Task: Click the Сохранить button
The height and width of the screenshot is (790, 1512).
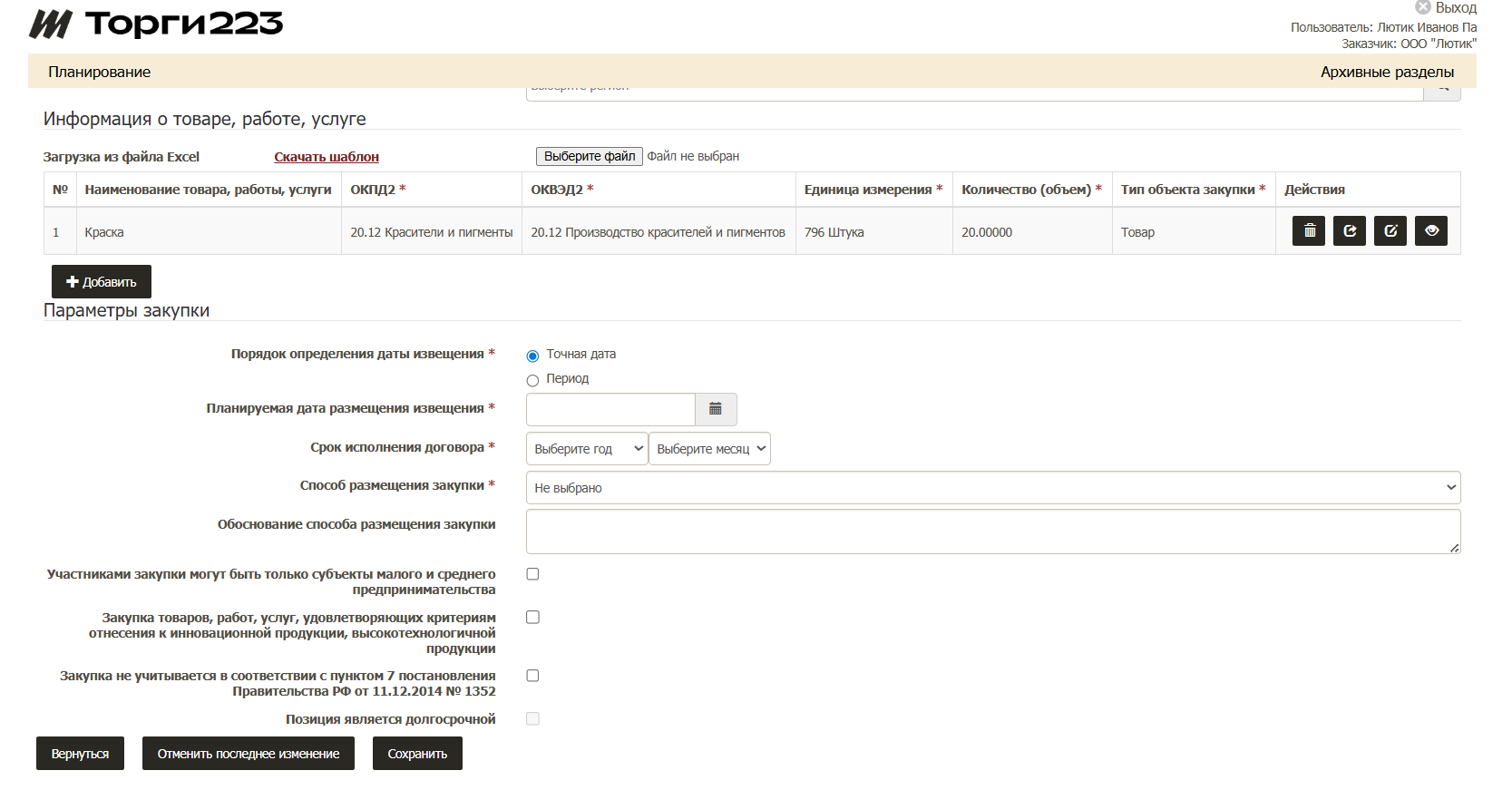Action: tap(417, 754)
